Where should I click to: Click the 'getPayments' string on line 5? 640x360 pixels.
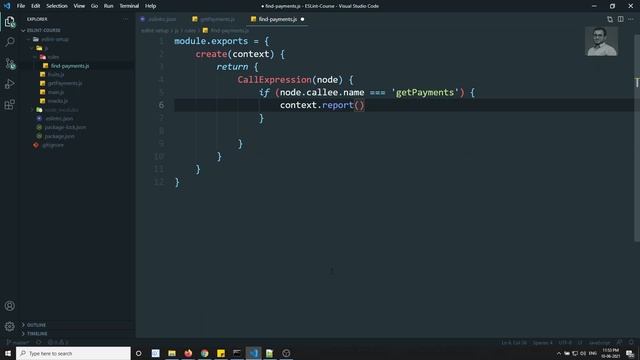425,93
